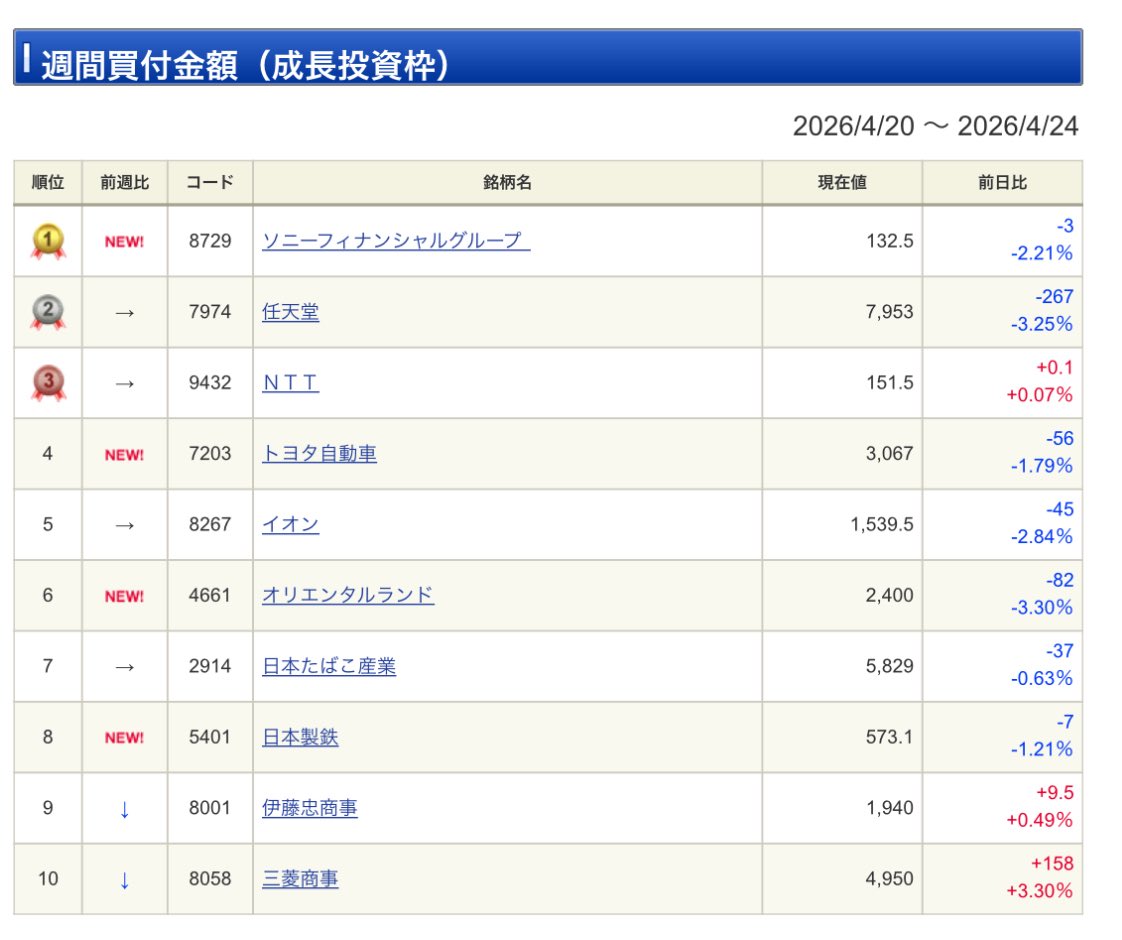The image size is (1122, 940).
Task: Click the gold first-place medal icon
Action: (x=48, y=241)
